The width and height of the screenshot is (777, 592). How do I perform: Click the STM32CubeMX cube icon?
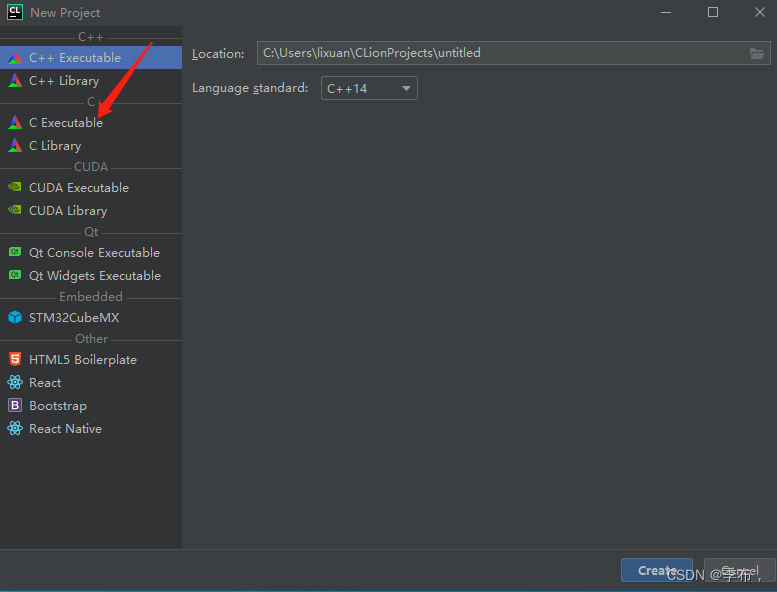[x=15, y=317]
